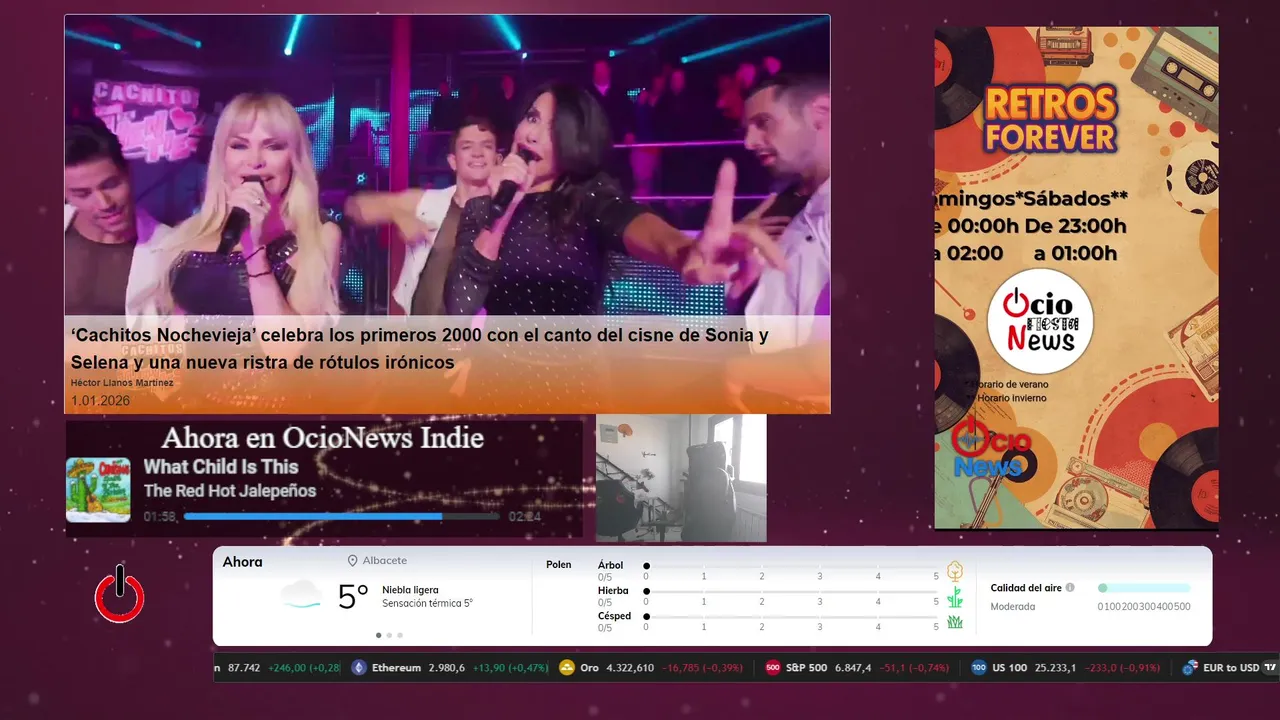Click the Albacete location pin icon
Image resolution: width=1280 pixels, height=720 pixels.
[x=353, y=561]
